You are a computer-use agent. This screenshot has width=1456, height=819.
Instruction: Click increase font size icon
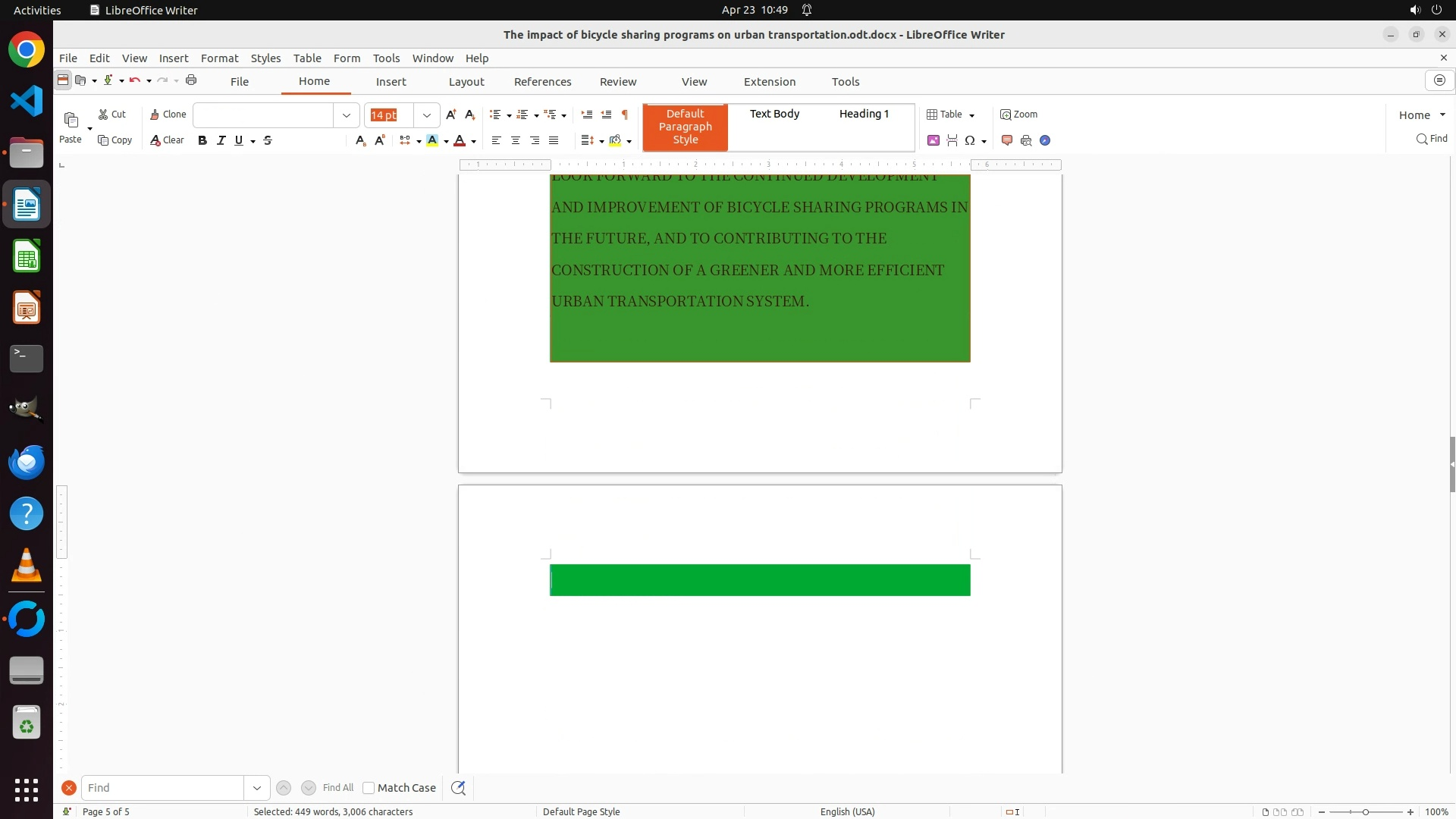[451, 115]
